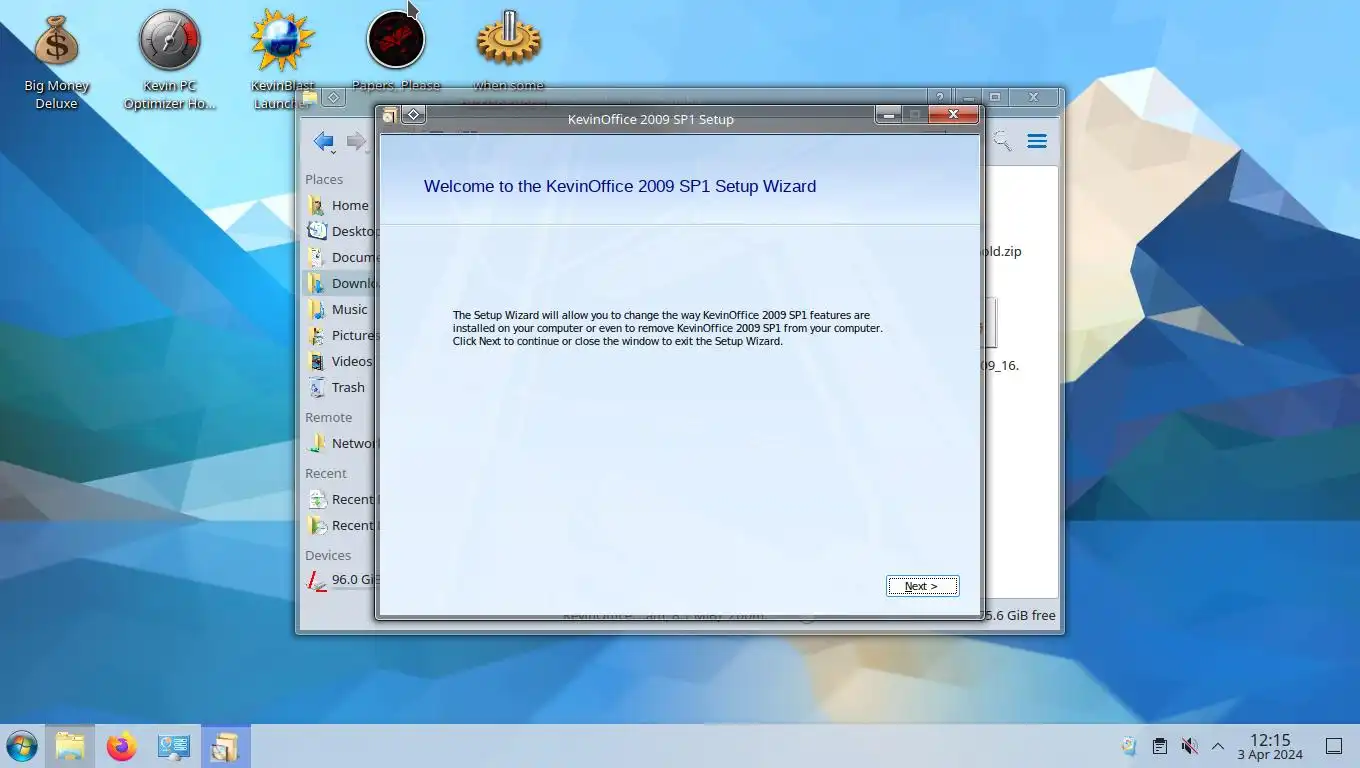This screenshot has width=1360, height=768.
Task: Open the file manager taskbar icon
Action: 70,746
